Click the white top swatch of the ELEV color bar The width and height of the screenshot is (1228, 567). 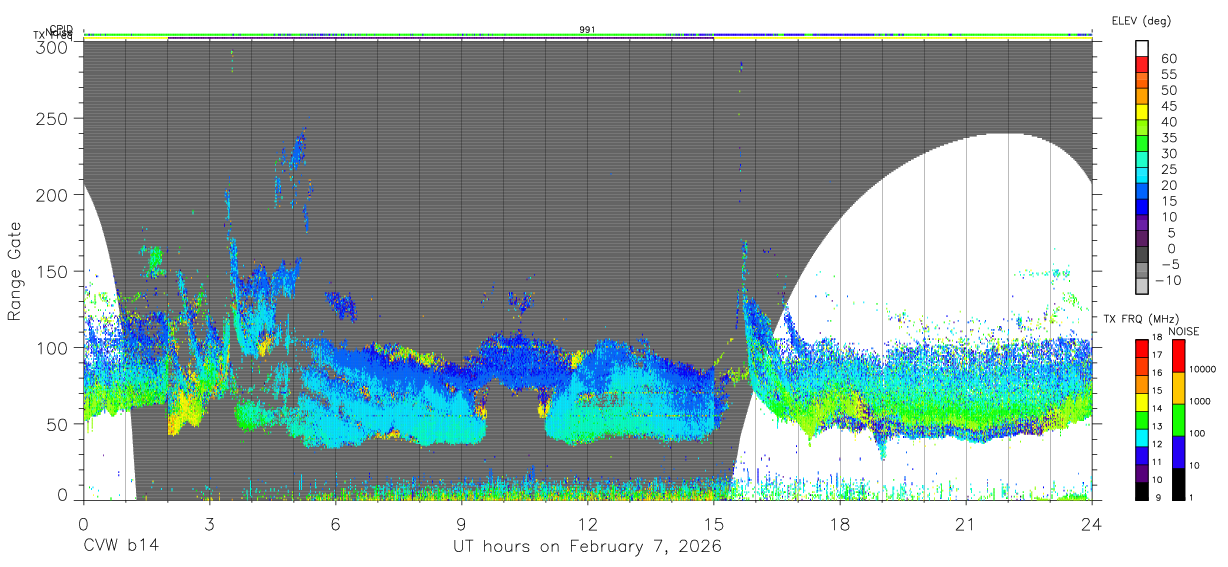(1142, 48)
